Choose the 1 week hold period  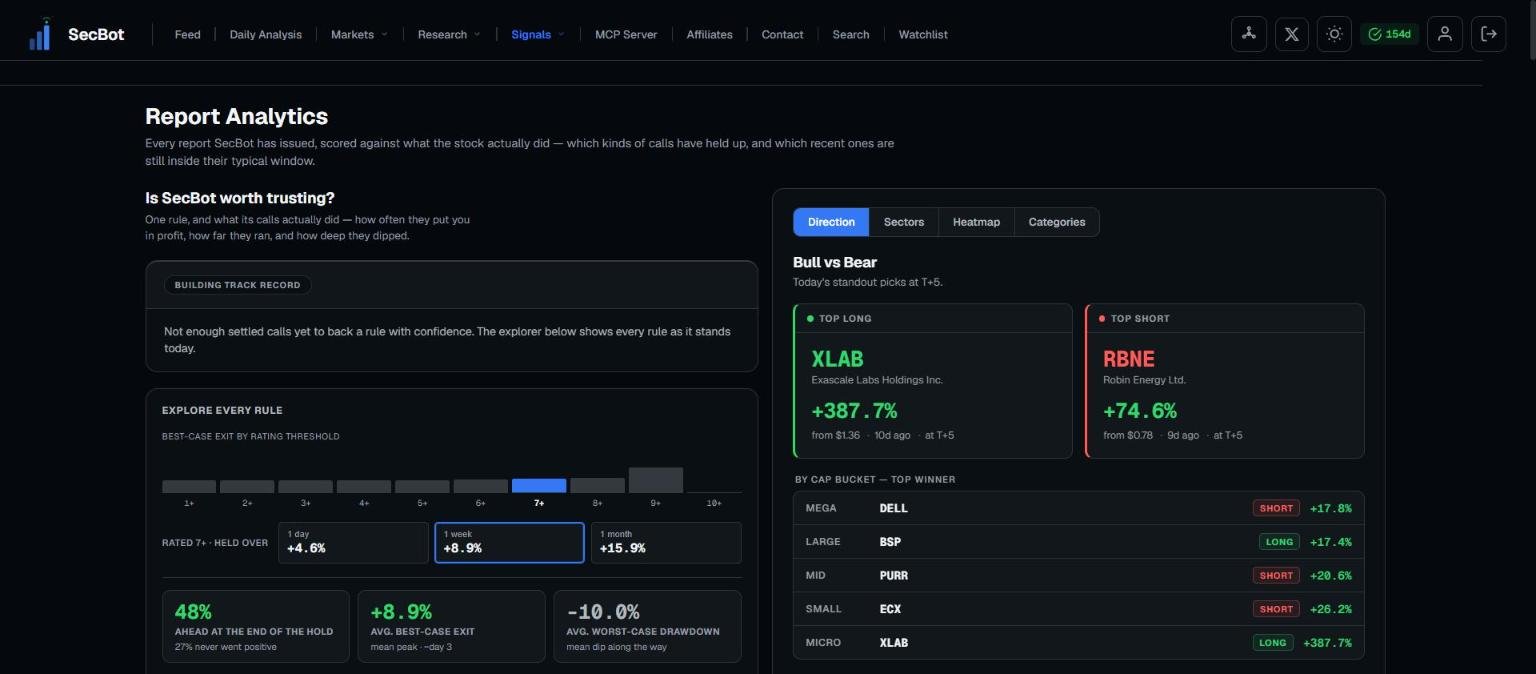click(509, 542)
